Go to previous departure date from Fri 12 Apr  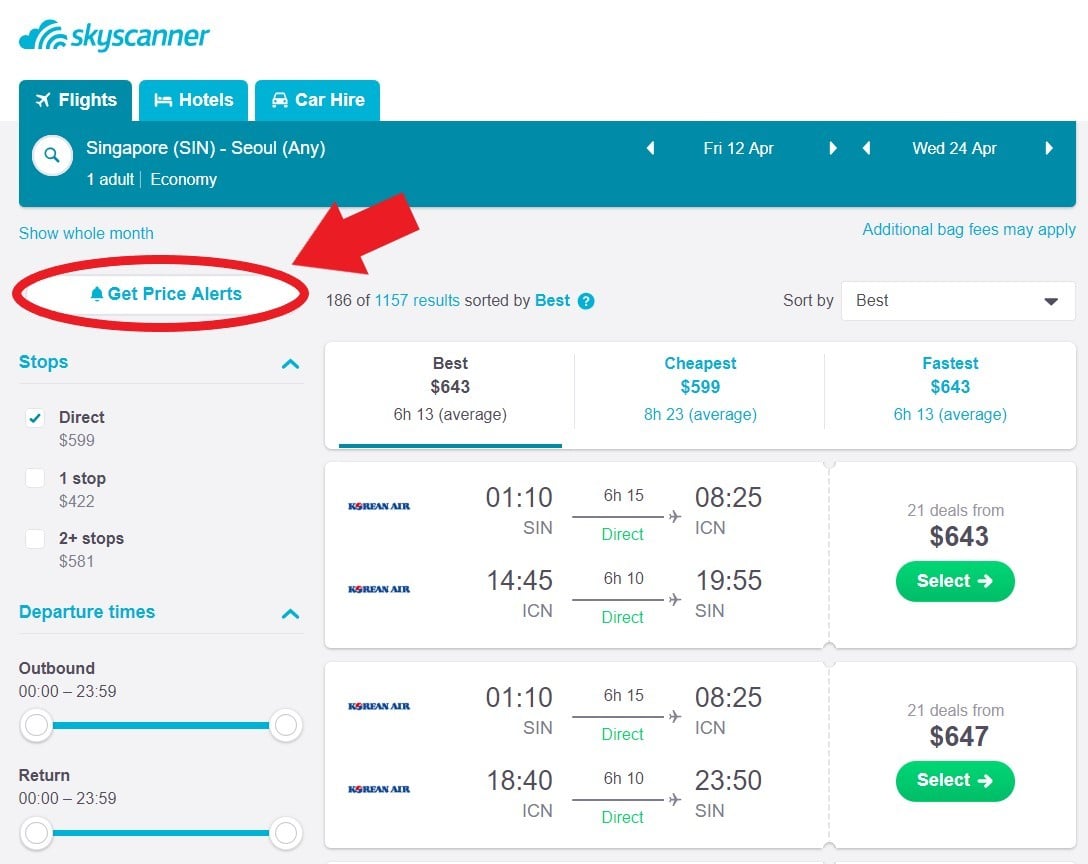[x=650, y=148]
